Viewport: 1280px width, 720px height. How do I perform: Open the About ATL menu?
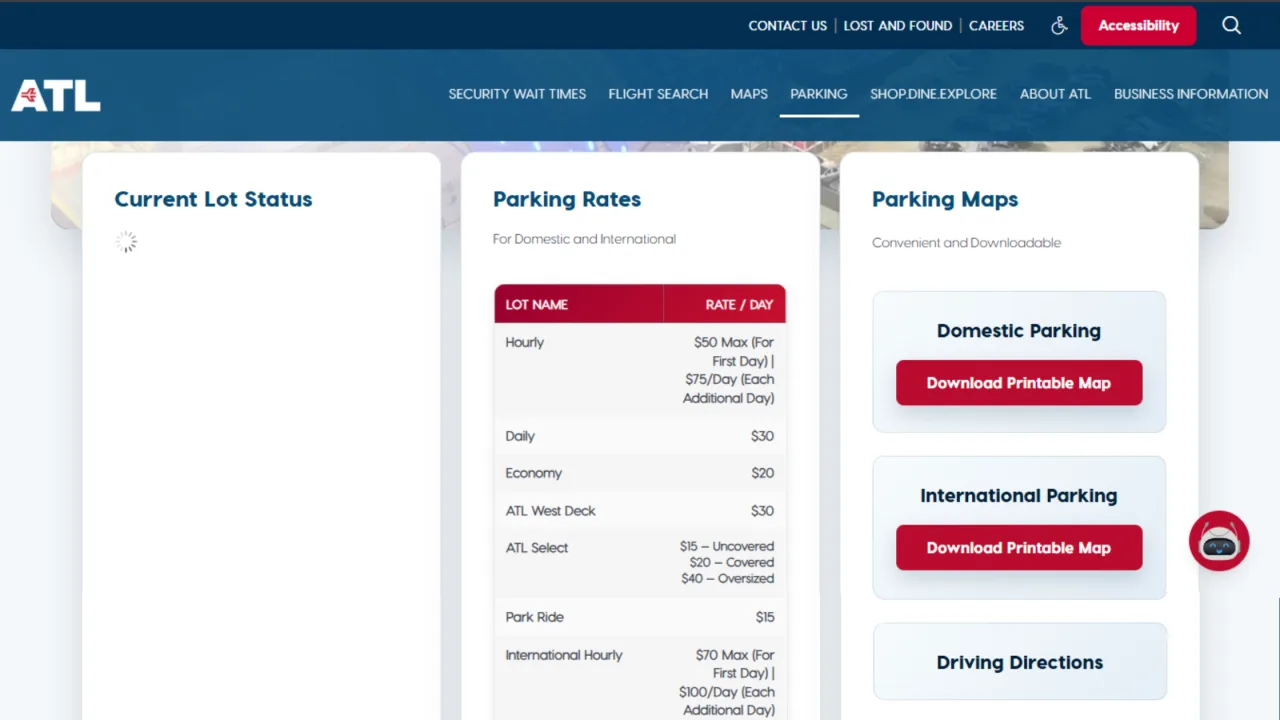coord(1055,94)
